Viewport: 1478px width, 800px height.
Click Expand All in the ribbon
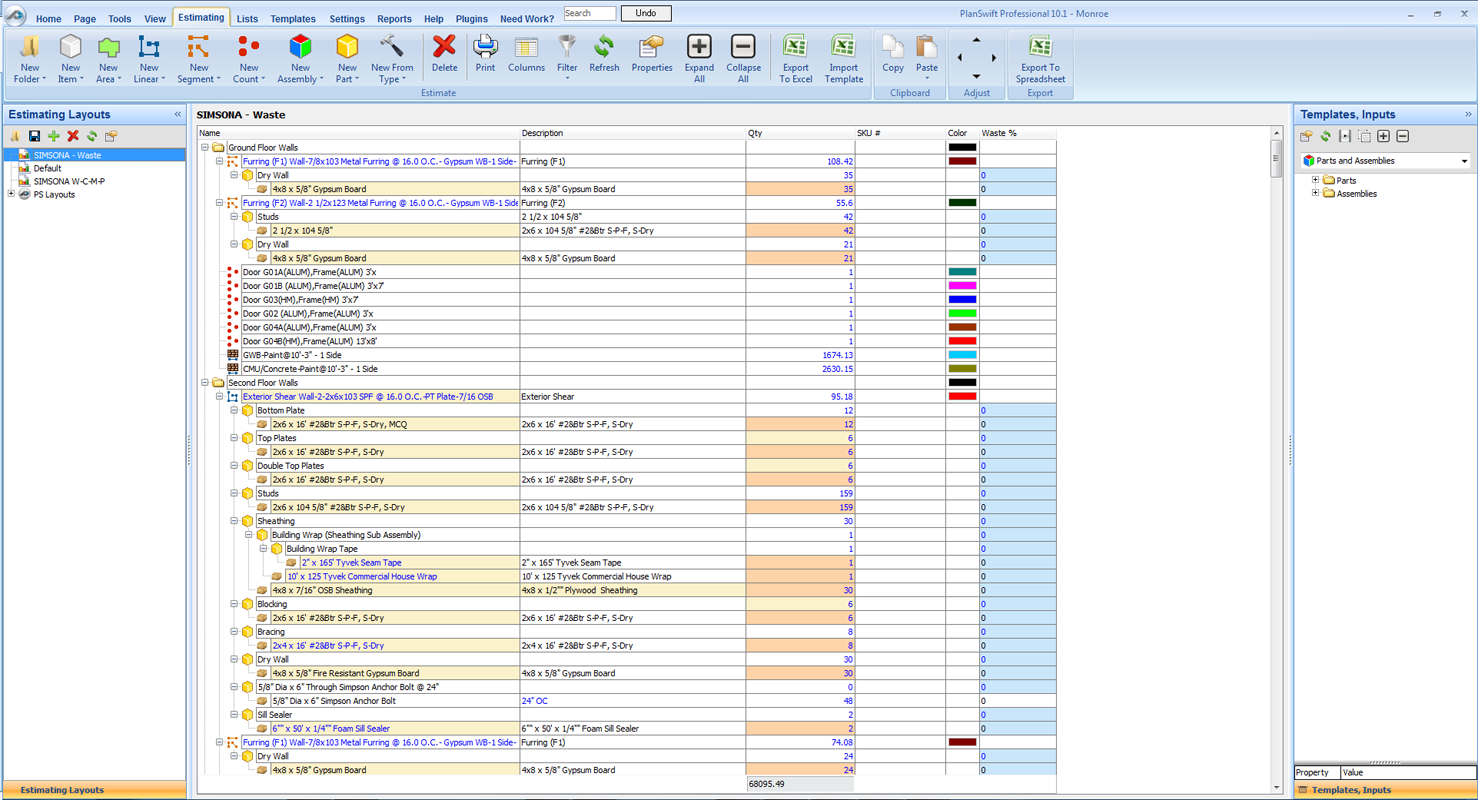pos(699,58)
